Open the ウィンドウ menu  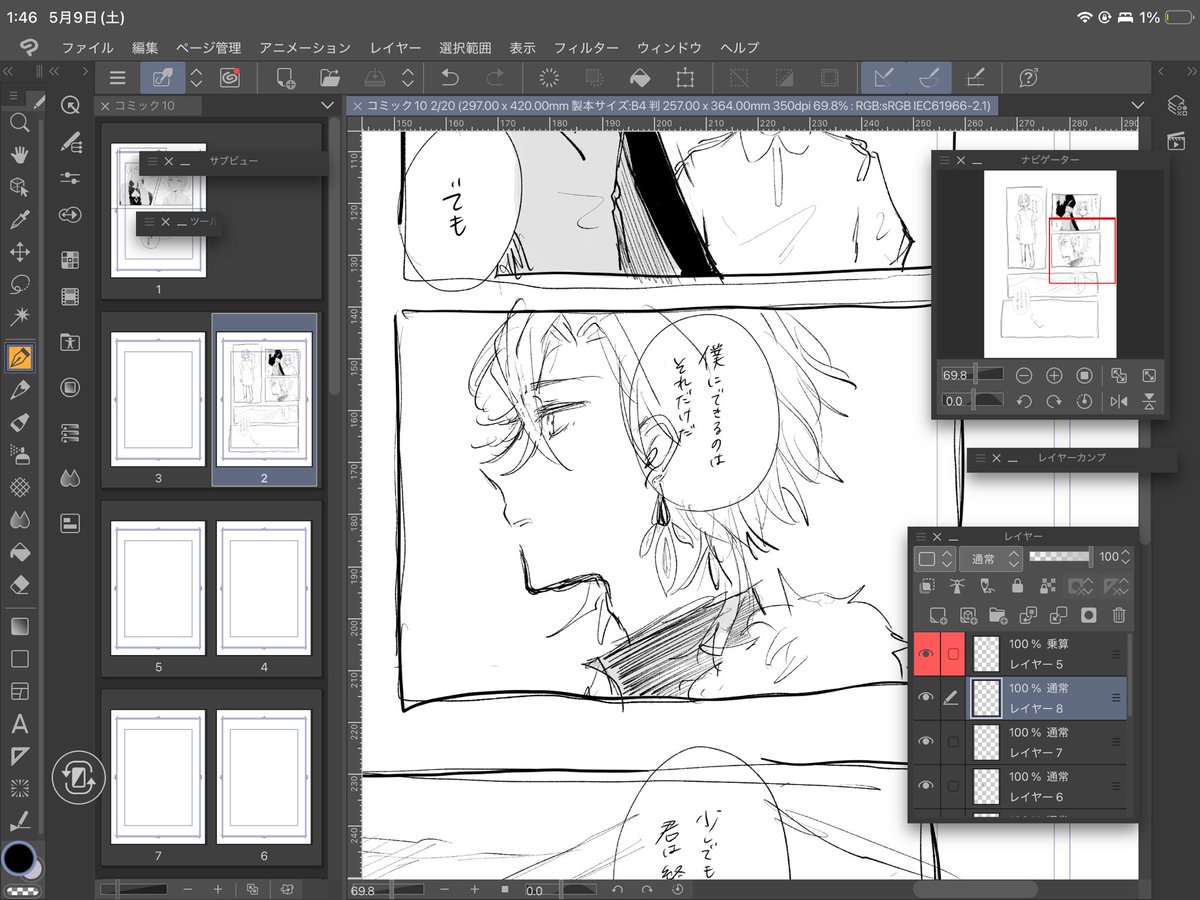point(669,47)
